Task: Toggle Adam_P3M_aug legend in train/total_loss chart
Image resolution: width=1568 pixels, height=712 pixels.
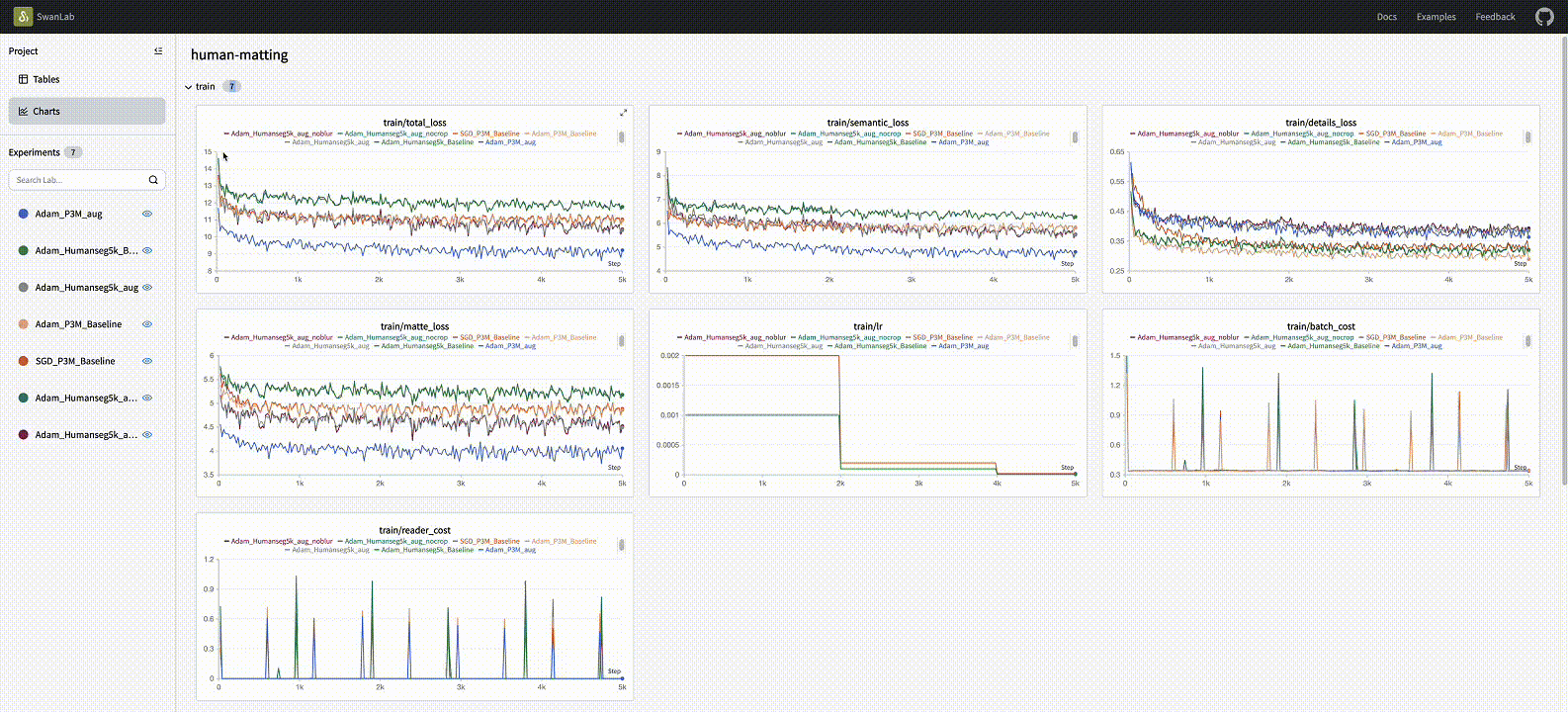Action: (507, 142)
